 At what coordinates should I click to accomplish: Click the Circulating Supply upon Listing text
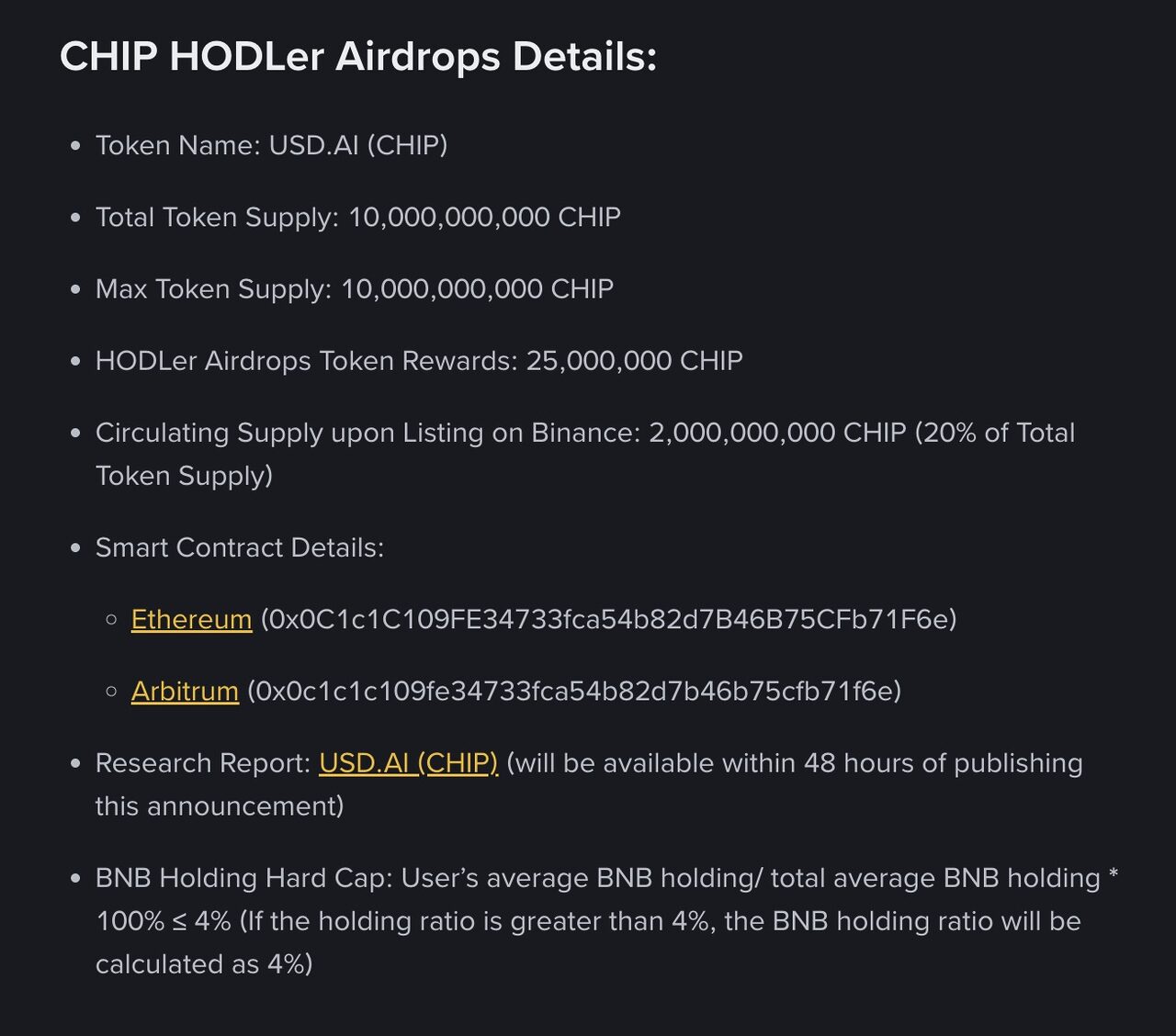(x=367, y=433)
